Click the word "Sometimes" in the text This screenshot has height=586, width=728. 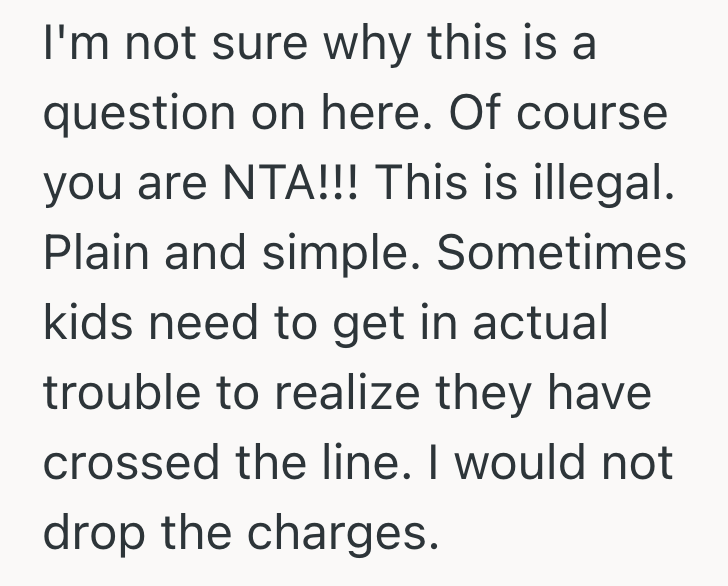click(562, 256)
